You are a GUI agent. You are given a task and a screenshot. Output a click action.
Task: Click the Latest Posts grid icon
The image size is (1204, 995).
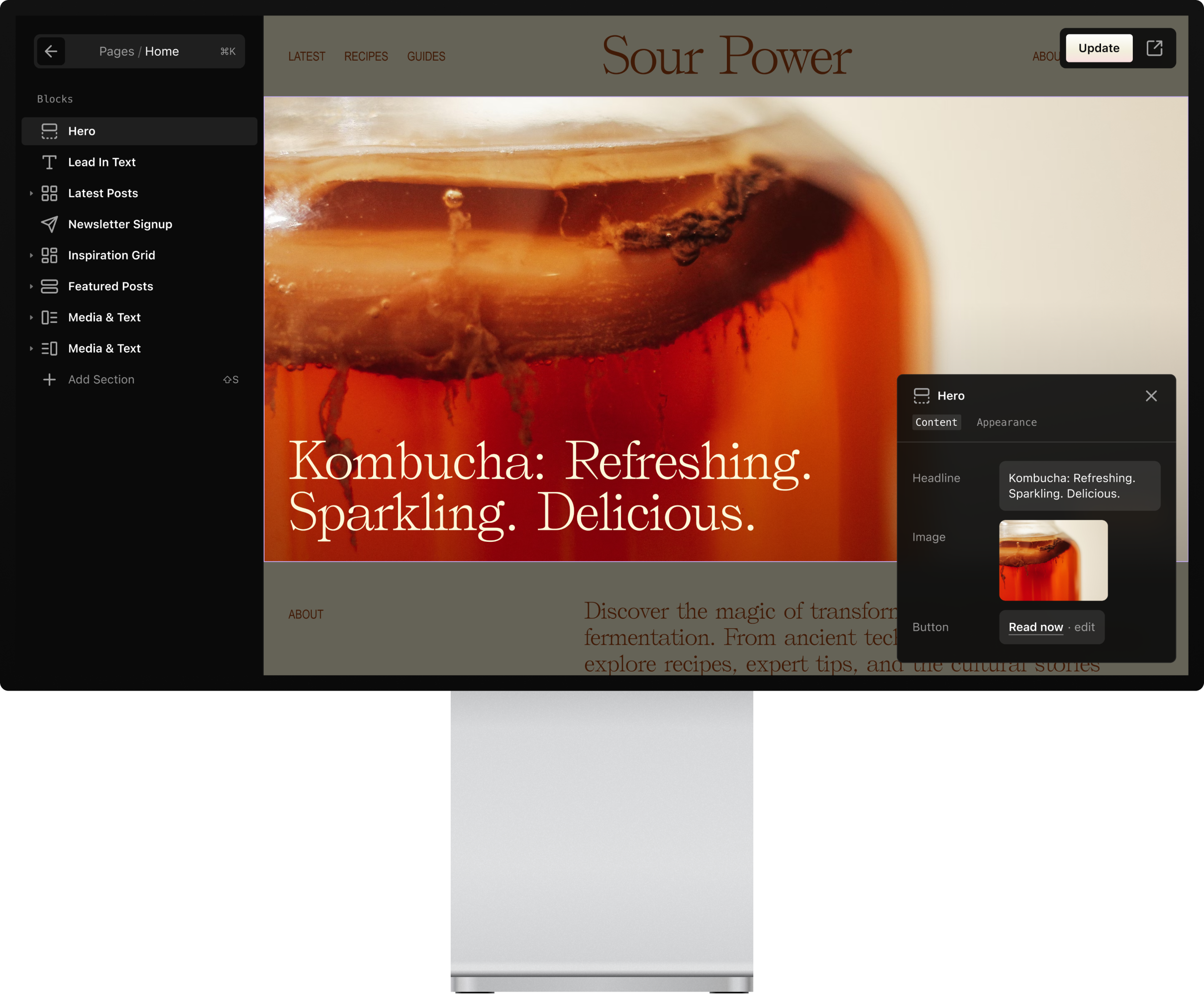(49, 193)
